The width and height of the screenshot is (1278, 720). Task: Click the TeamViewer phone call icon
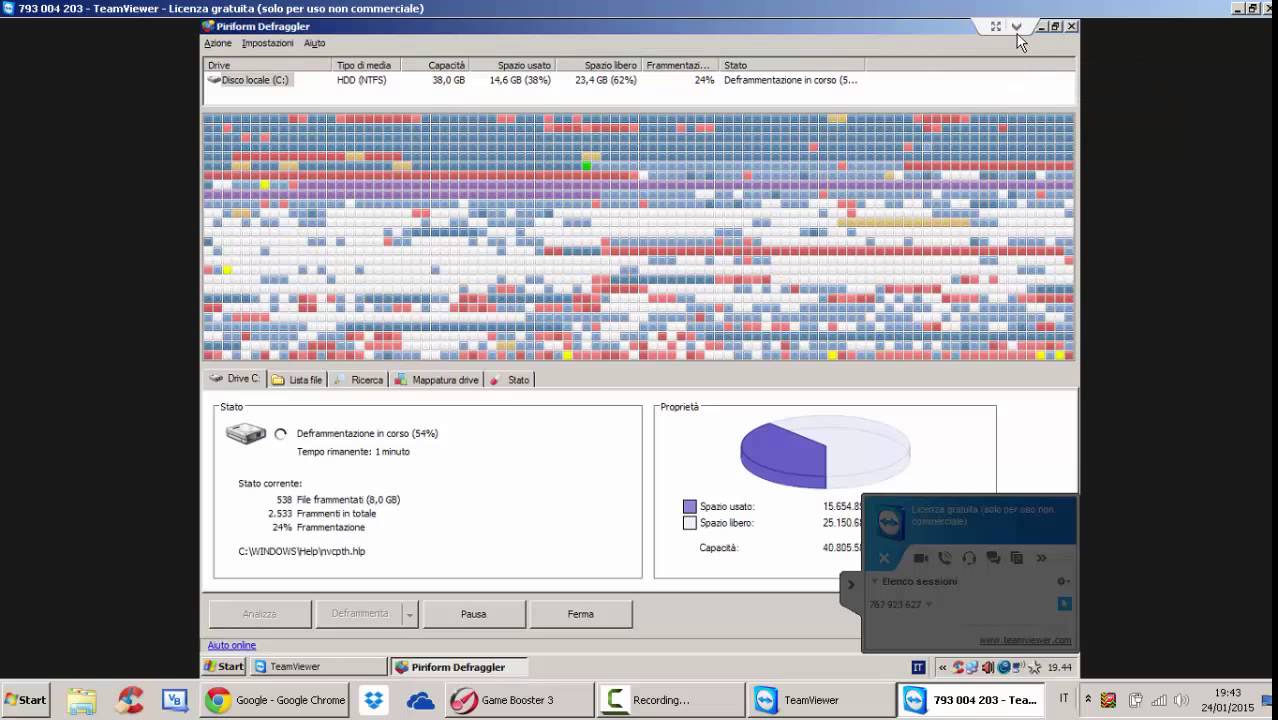click(x=945, y=558)
